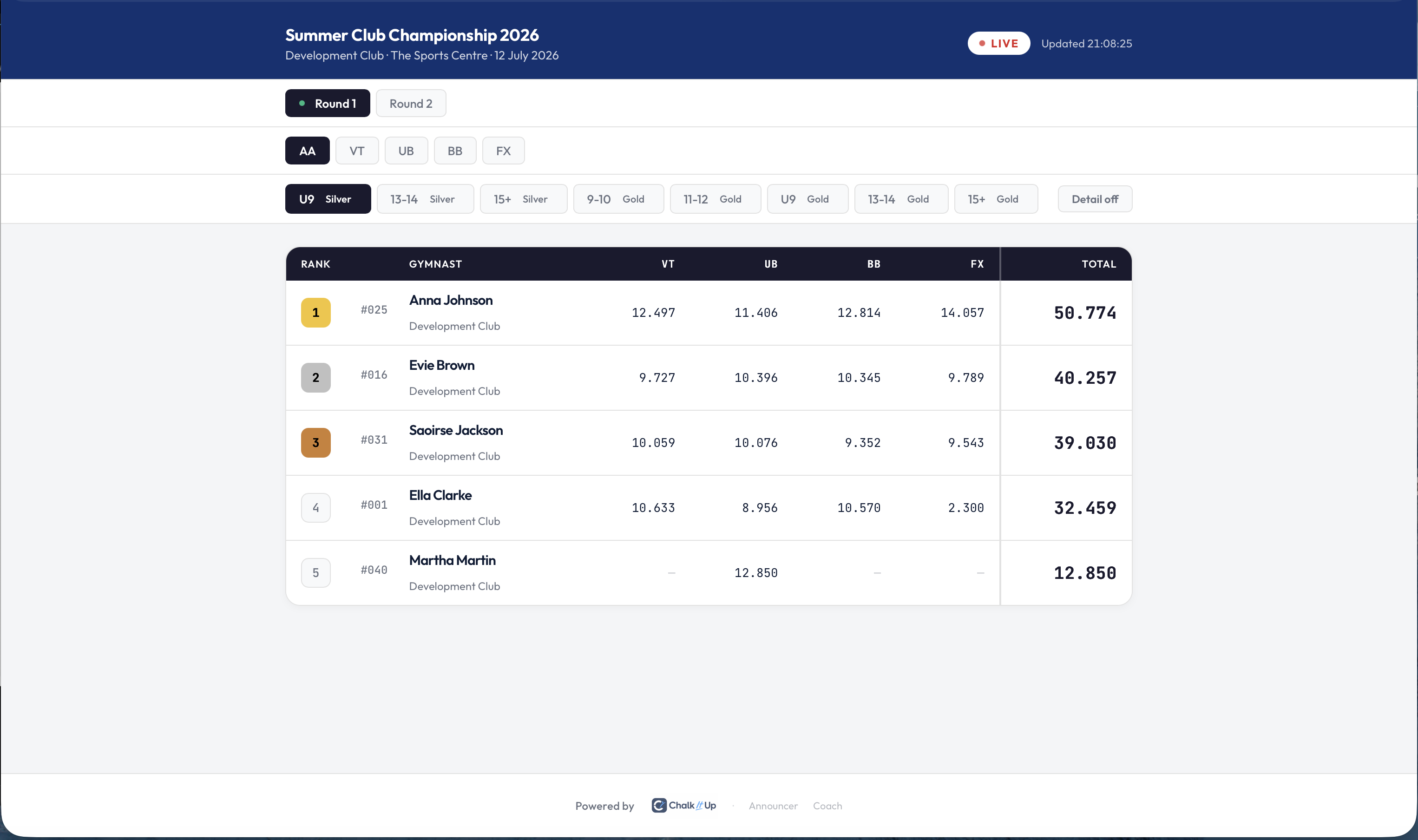
Task: Click the bronze rank 3 badge
Action: 315,443
